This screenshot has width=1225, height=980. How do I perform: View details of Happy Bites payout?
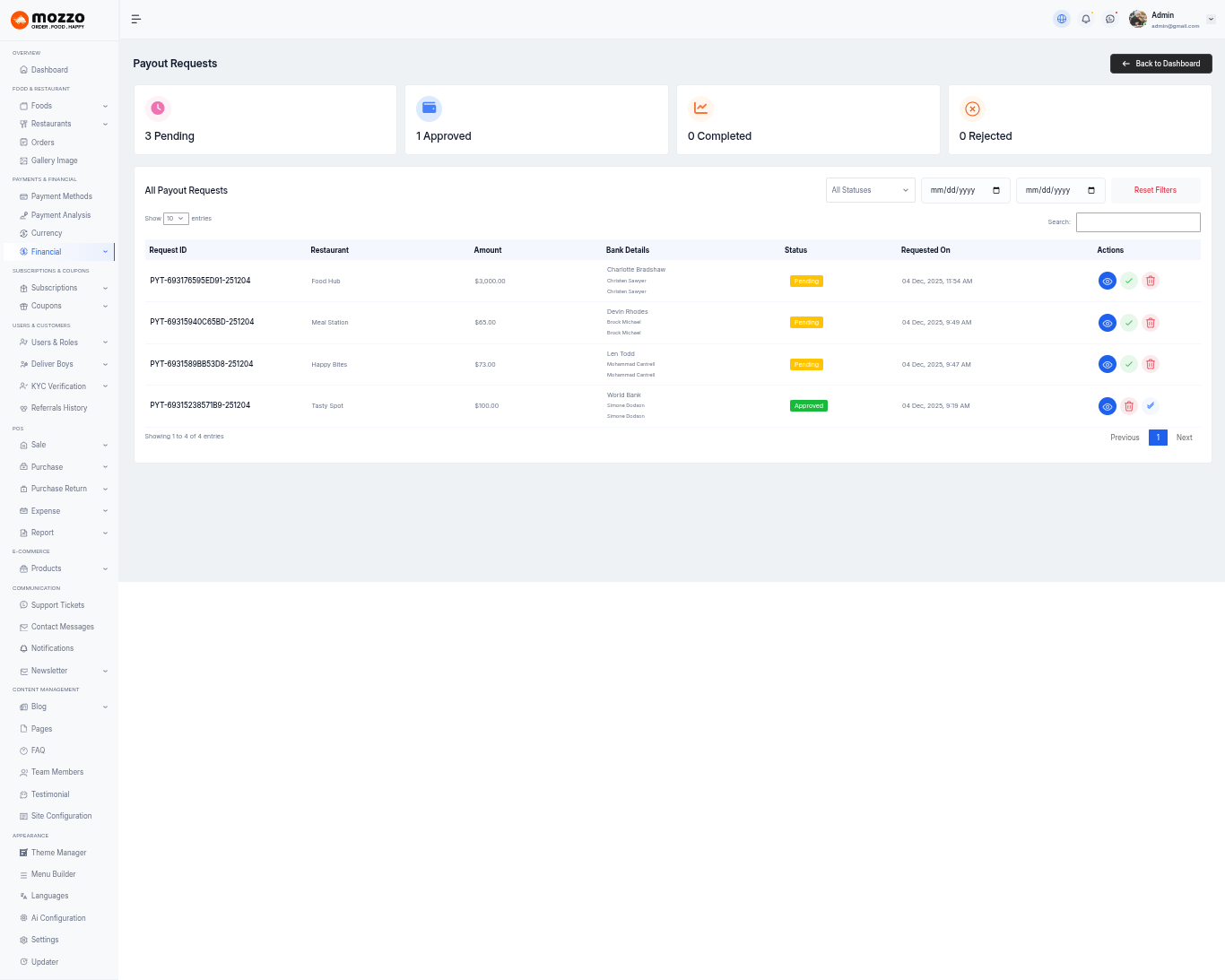point(1108,364)
